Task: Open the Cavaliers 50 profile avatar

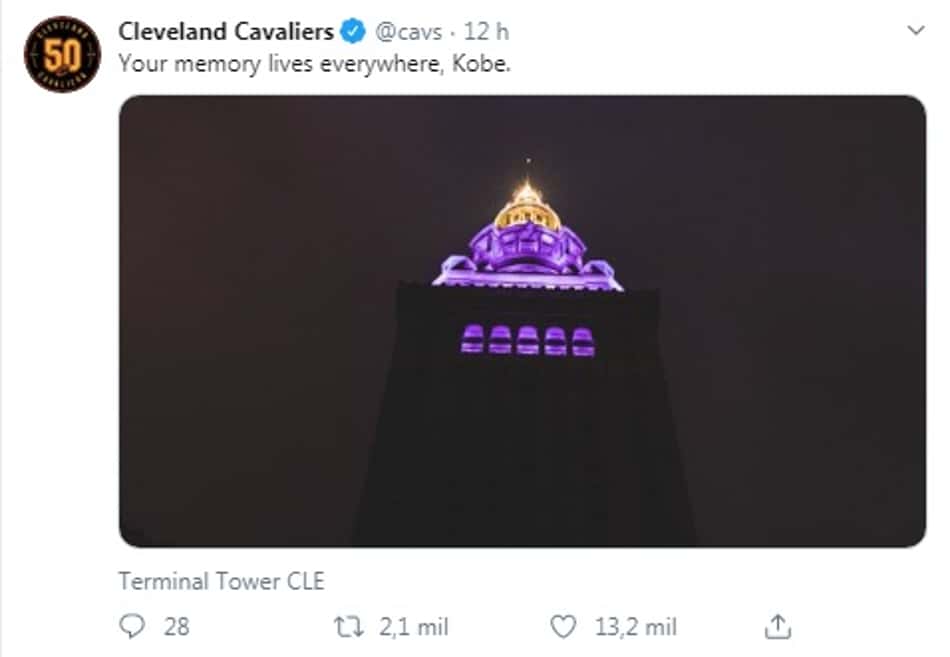Action: (62, 54)
